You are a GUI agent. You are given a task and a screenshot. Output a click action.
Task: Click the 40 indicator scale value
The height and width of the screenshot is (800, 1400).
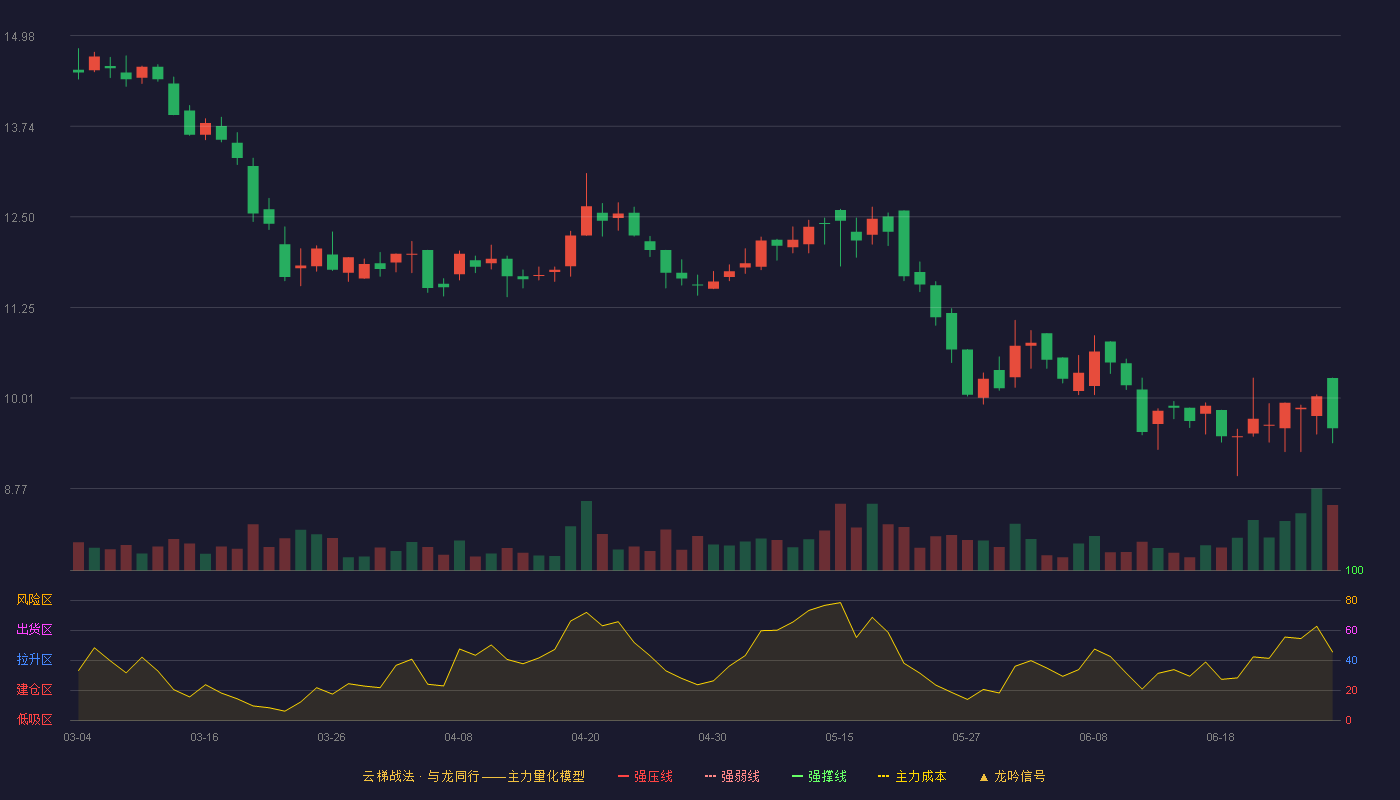tap(1351, 661)
